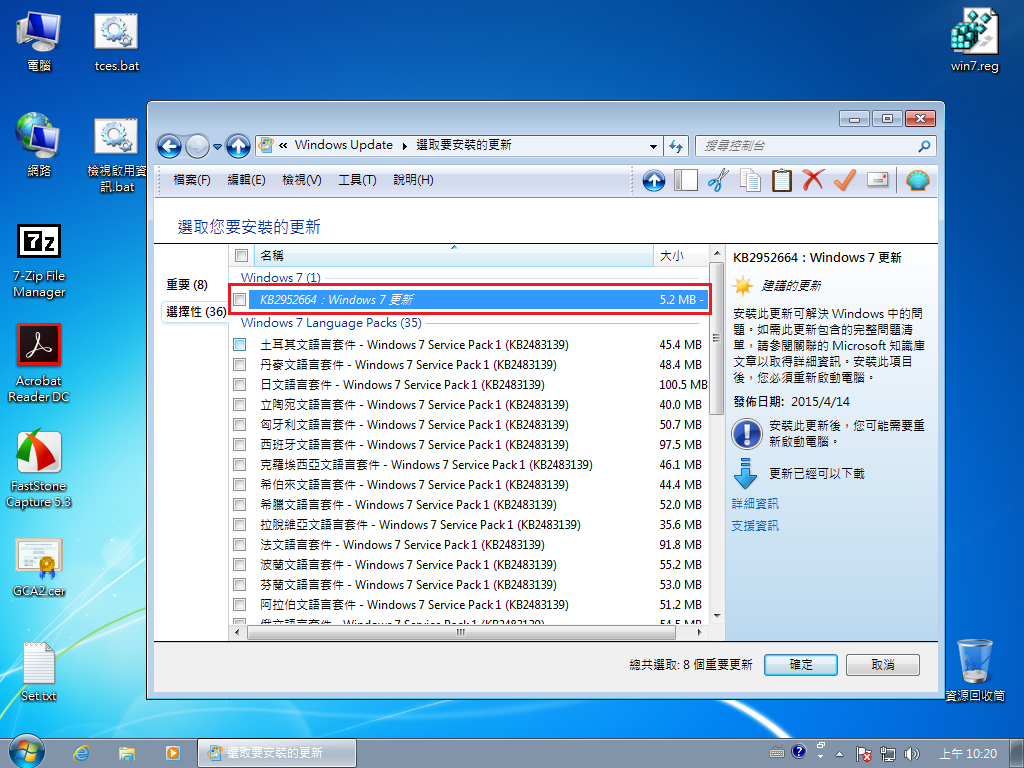
Task: Select the win7.reg desktop file
Action: coord(974,39)
